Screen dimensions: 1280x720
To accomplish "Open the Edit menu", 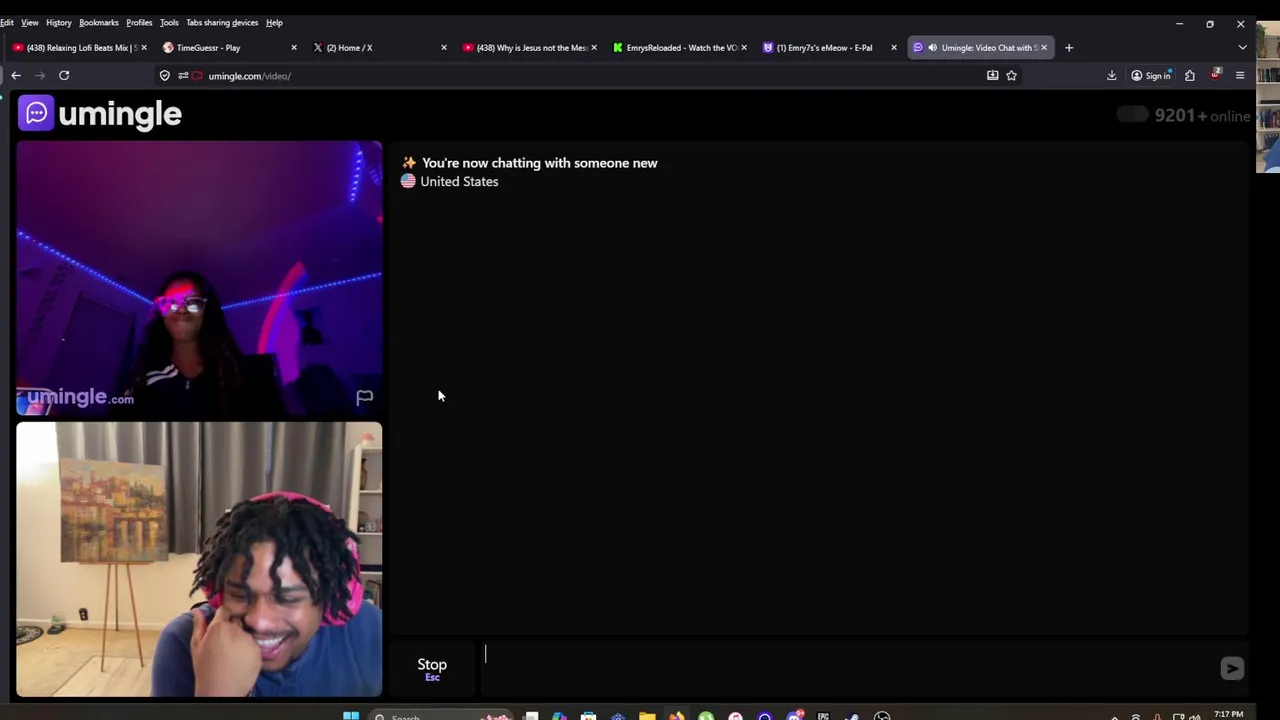I will [6, 22].
